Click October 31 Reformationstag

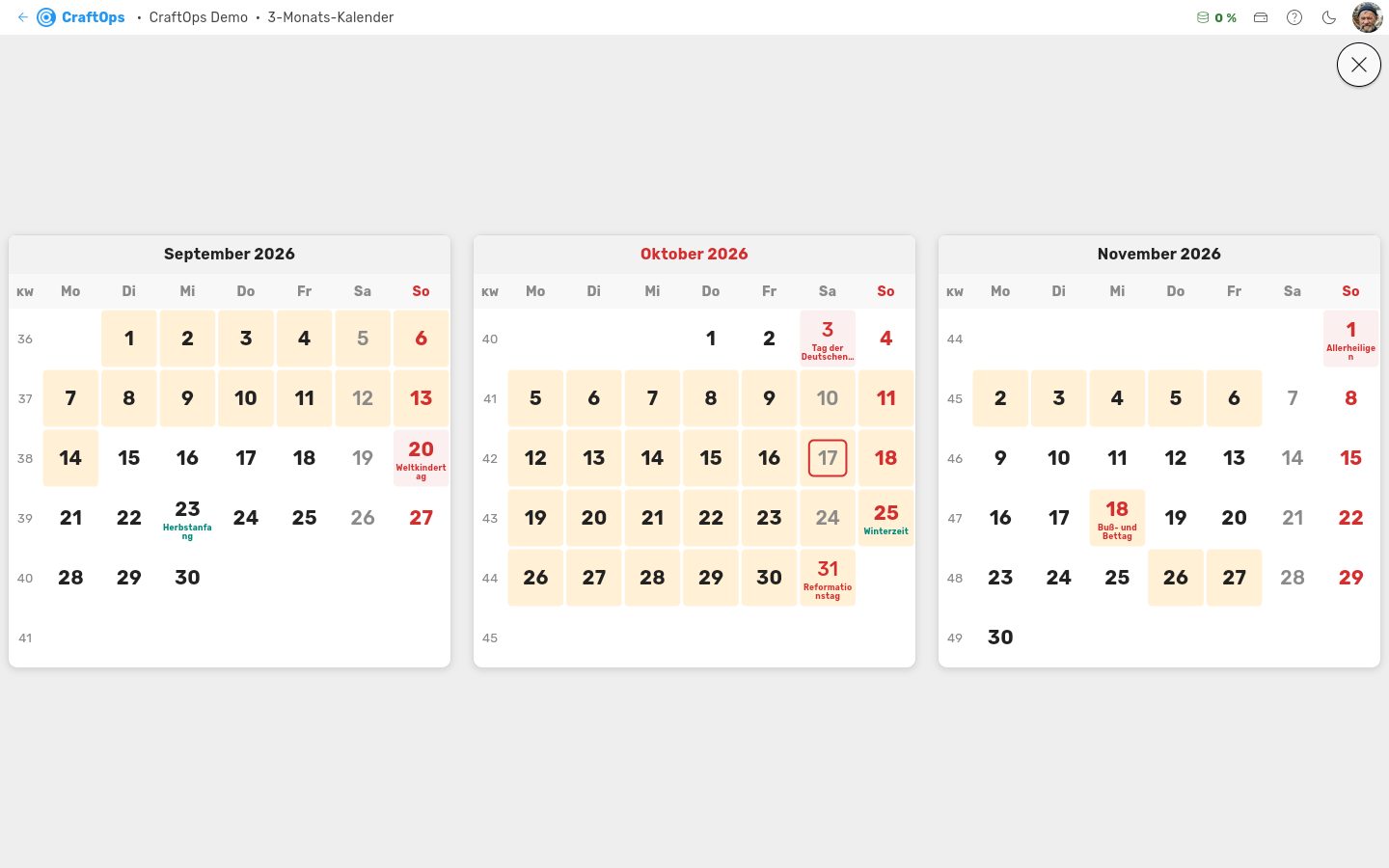(828, 578)
